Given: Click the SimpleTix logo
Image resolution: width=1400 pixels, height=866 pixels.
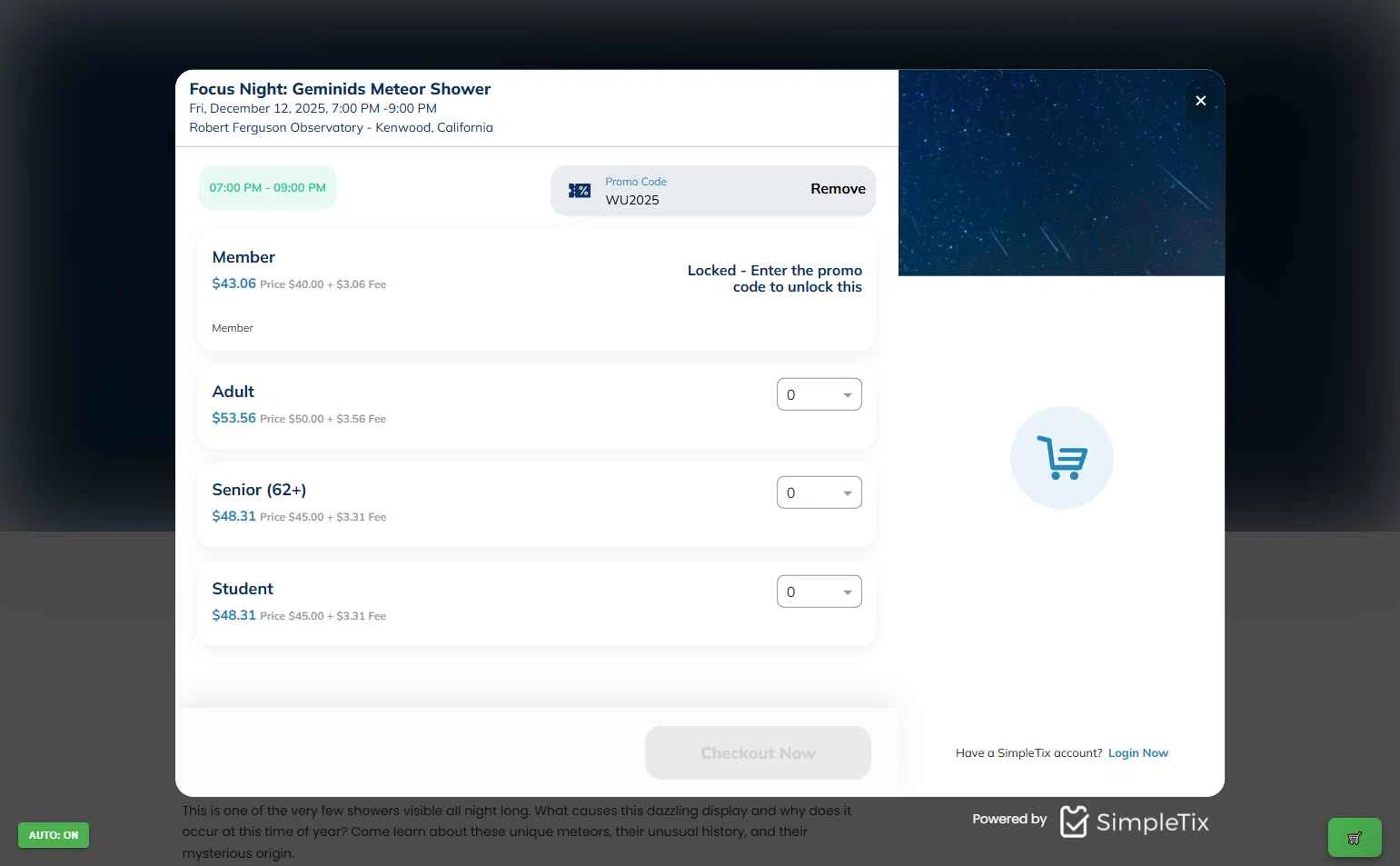Looking at the screenshot, I should click(1135, 821).
